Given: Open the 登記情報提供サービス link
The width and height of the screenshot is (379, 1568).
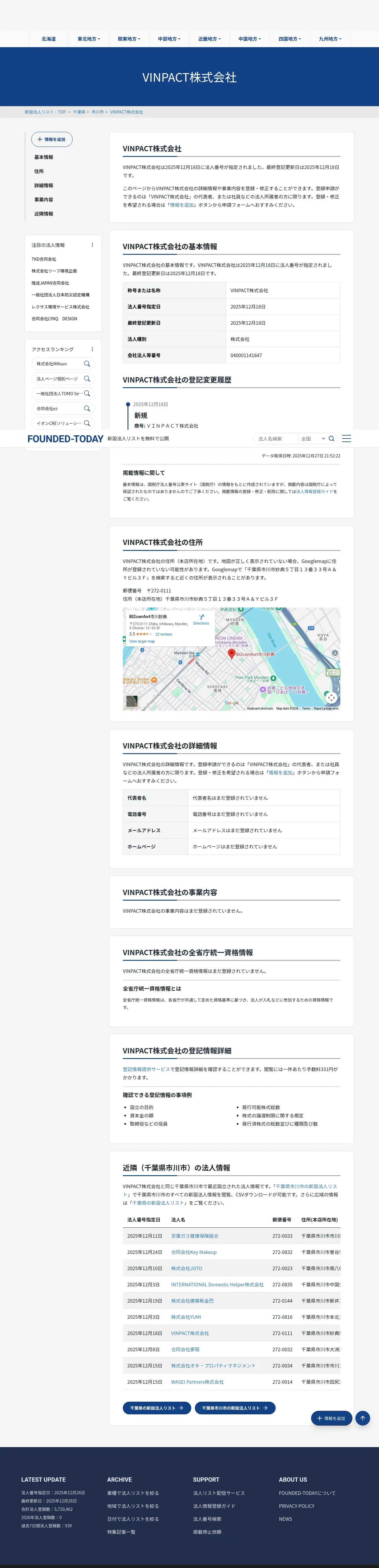Looking at the screenshot, I should (146, 1070).
